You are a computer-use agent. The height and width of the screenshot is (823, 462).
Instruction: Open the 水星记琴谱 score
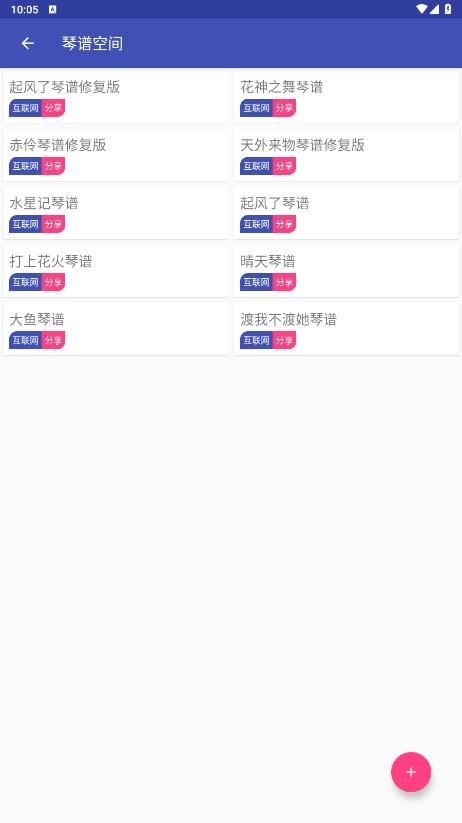pyautogui.click(x=116, y=213)
